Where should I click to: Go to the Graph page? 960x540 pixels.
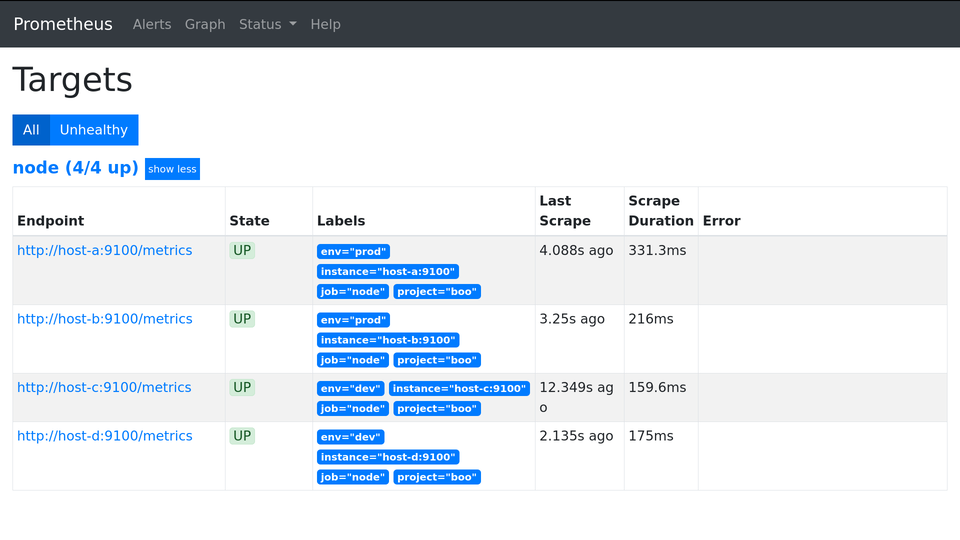205,24
